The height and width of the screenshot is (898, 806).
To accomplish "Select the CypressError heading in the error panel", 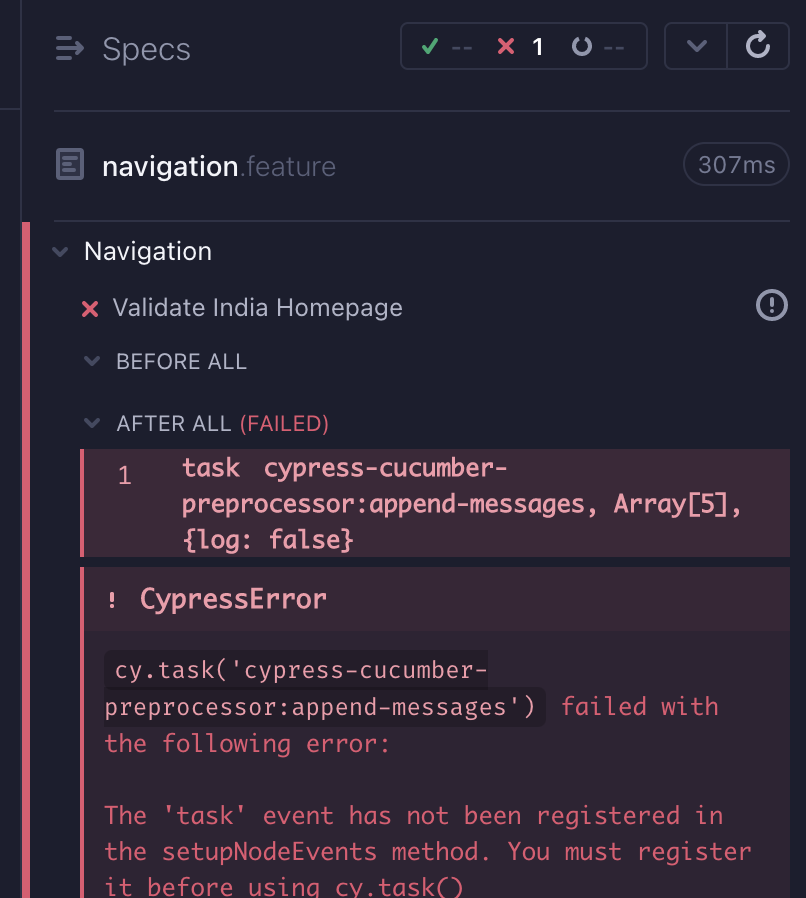I will pos(233,599).
